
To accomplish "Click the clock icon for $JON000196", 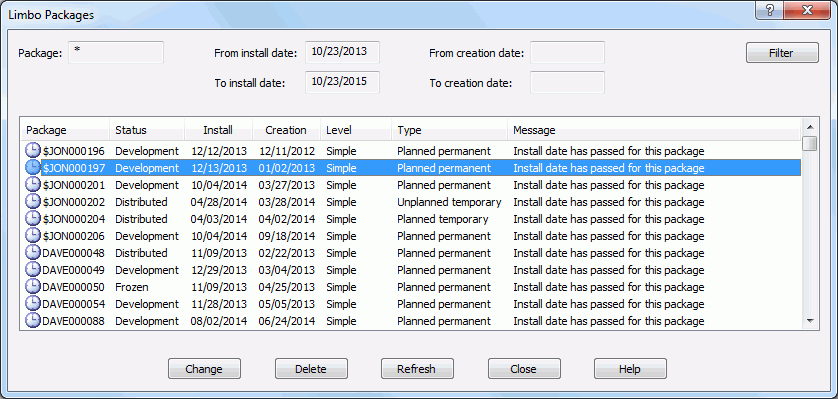I will (x=33, y=151).
